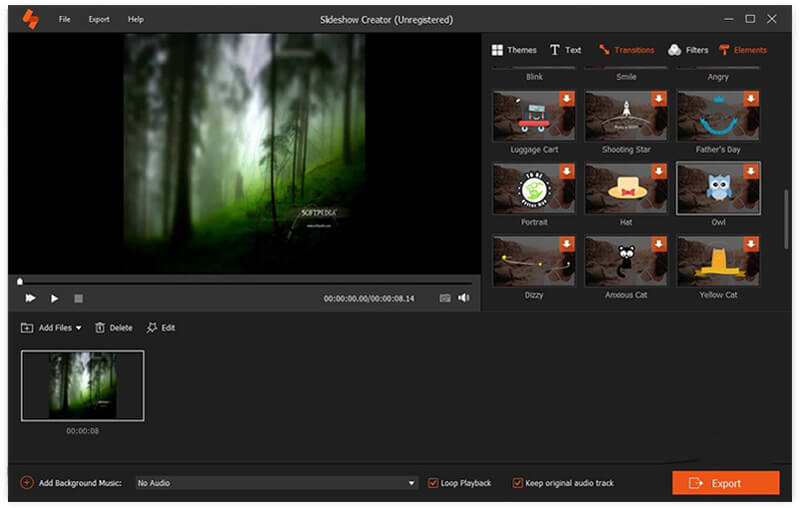800x508 pixels.
Task: Select the forest photo thumbnail in timeline
Action: (x=82, y=385)
